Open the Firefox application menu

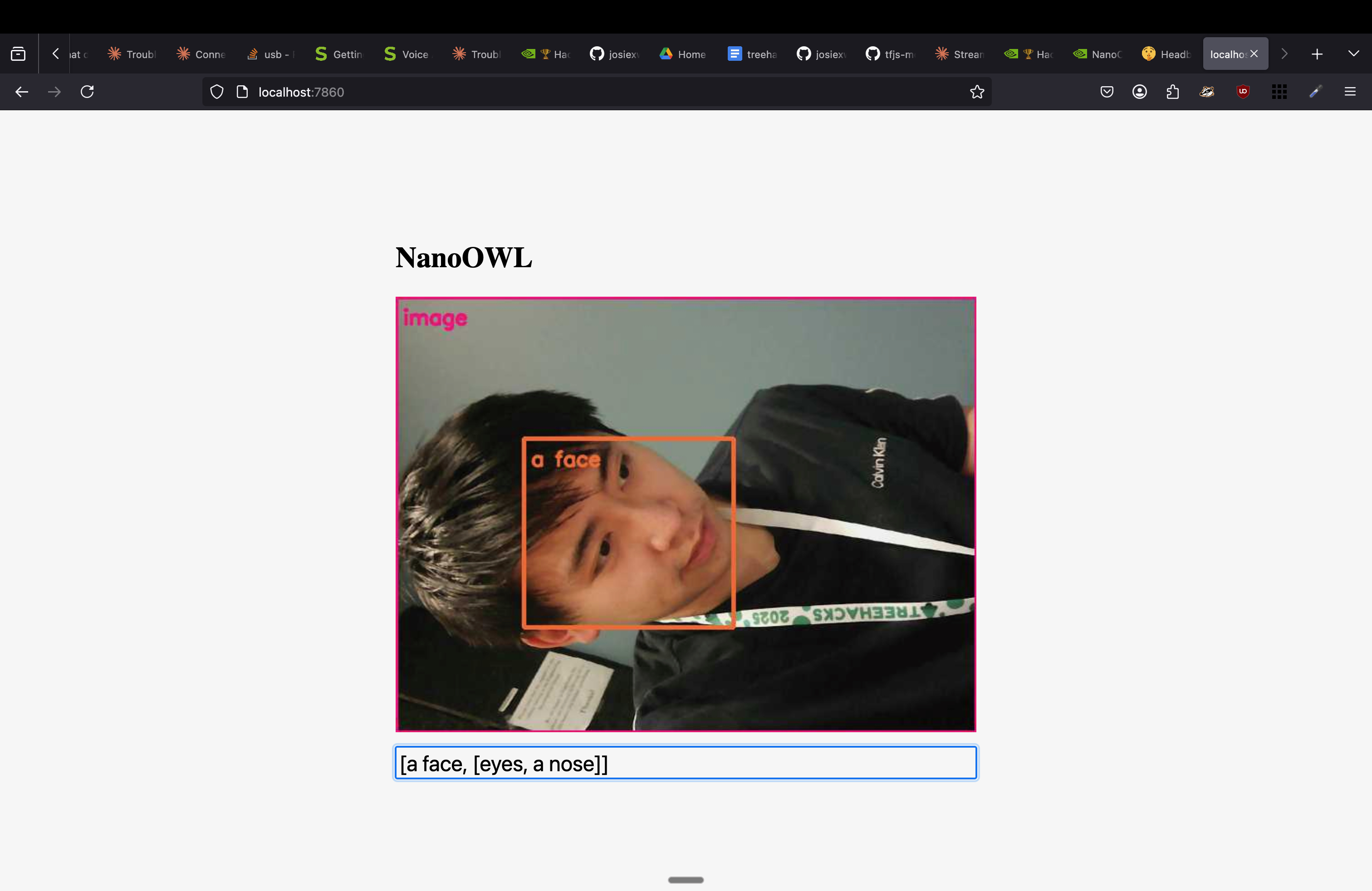(x=1349, y=92)
